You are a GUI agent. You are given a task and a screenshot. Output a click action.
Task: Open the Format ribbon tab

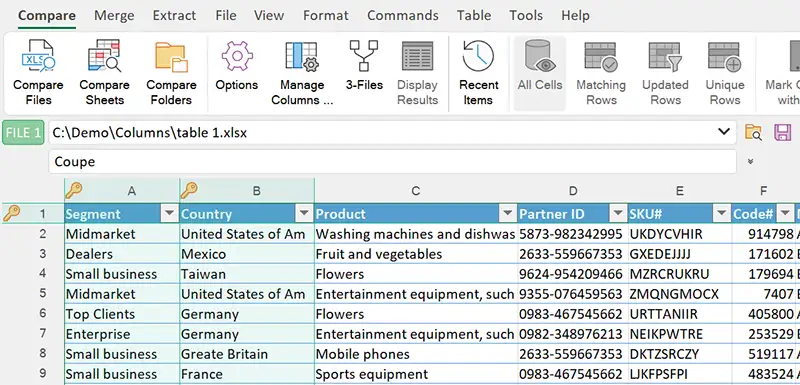pos(326,16)
